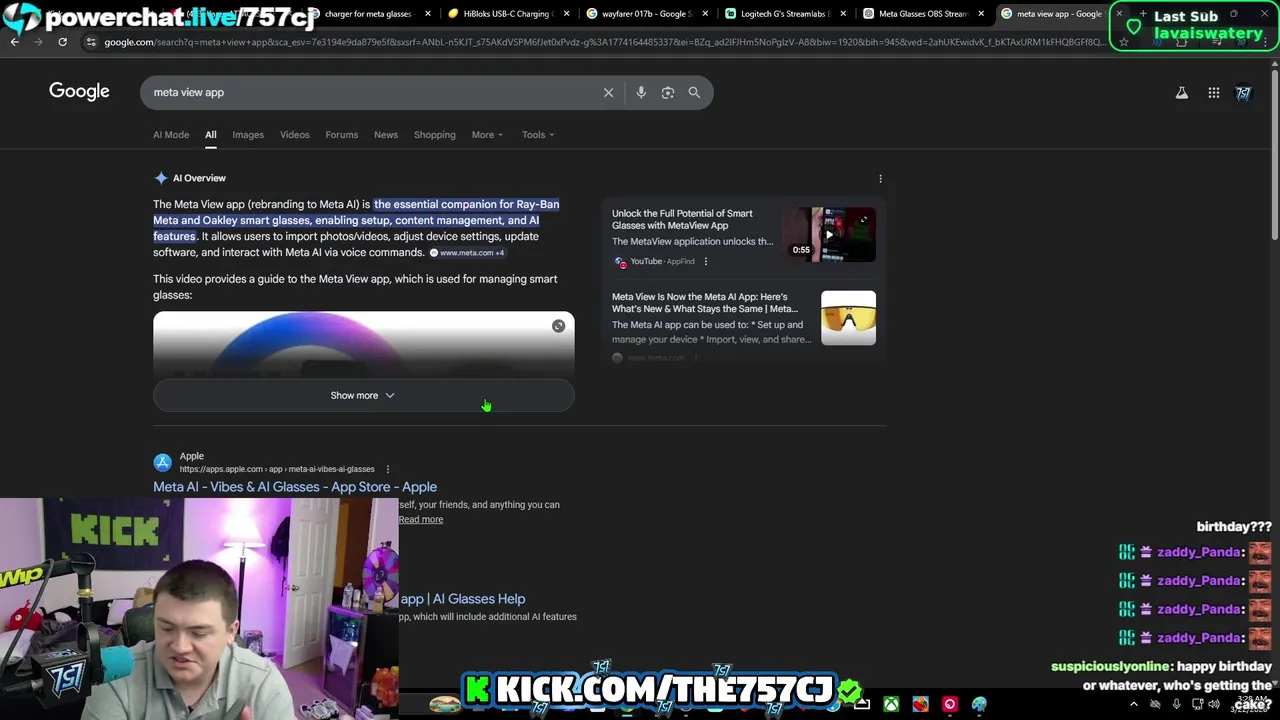Play the 0:55 YouTube video thumbnail
This screenshot has height=720, width=1280.
[828, 234]
